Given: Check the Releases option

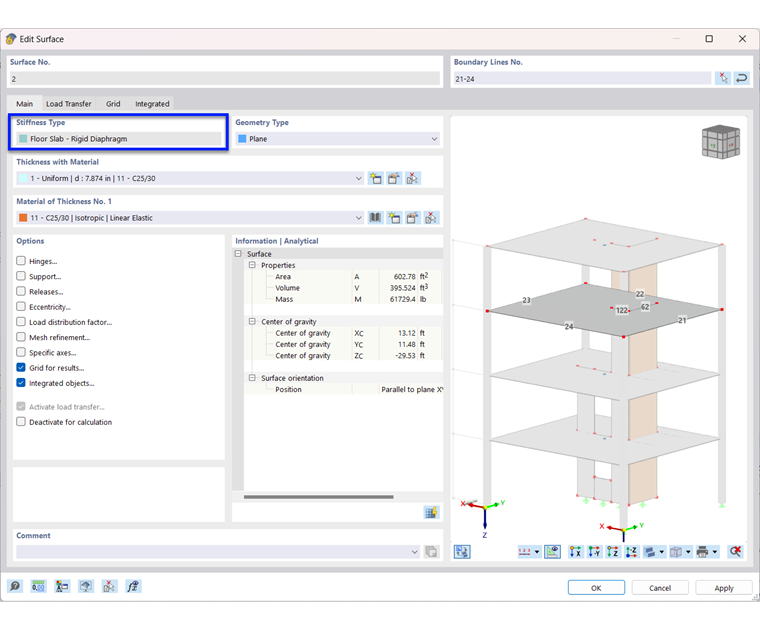Looking at the screenshot, I should [x=21, y=291].
